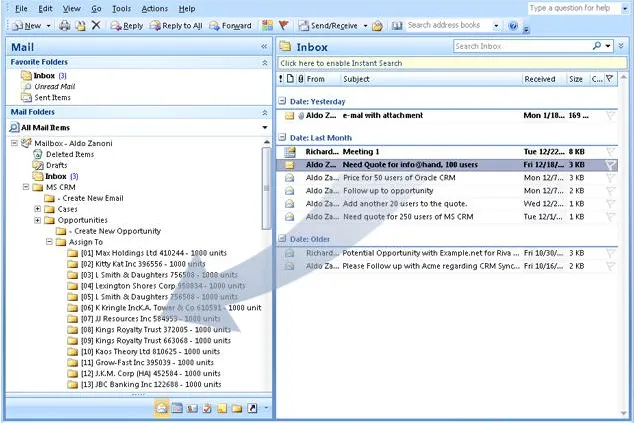Click Send/Receive in the toolbar

pyautogui.click(x=328, y=26)
